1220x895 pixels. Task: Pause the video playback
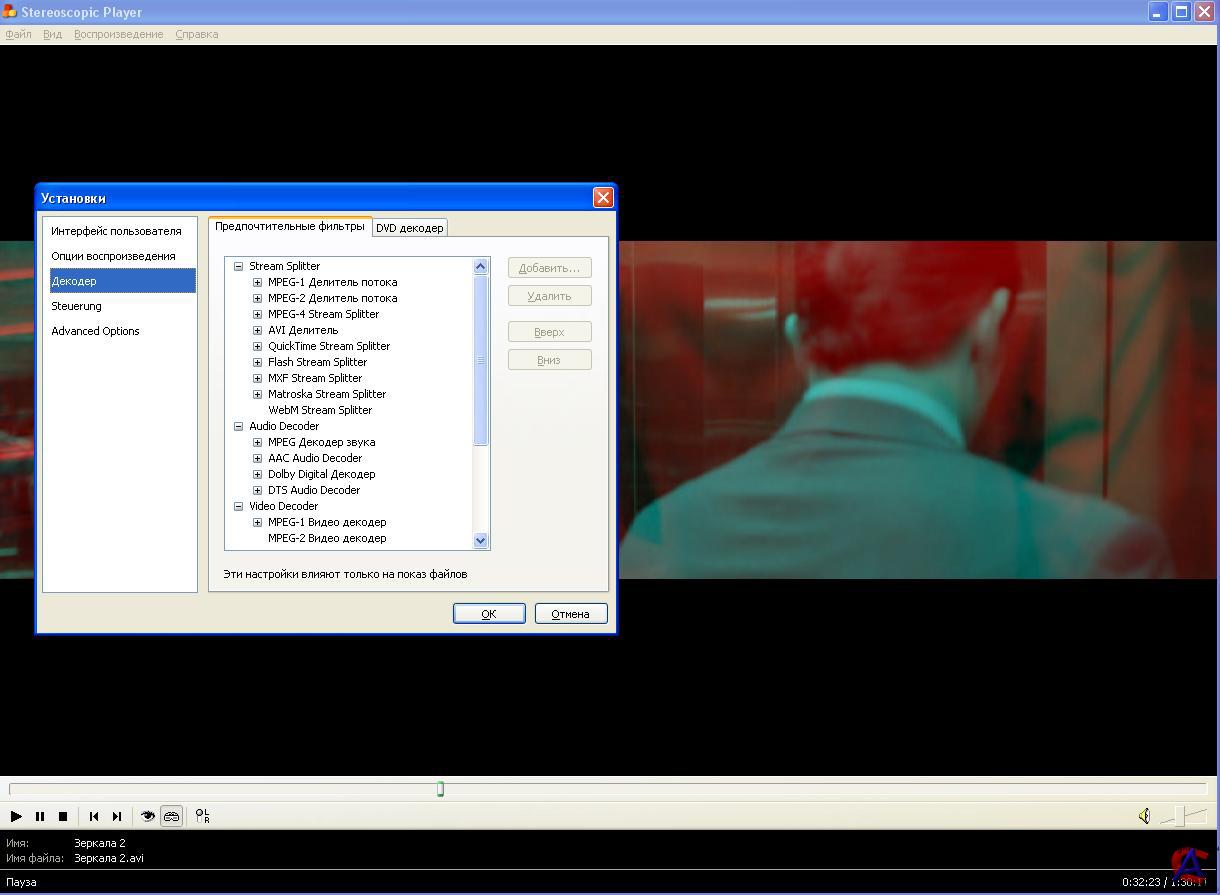tap(40, 816)
